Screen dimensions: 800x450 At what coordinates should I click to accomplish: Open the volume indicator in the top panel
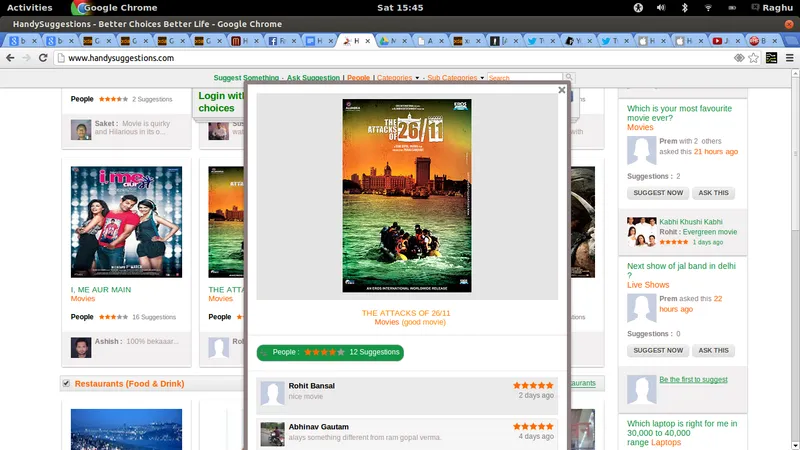(661, 8)
